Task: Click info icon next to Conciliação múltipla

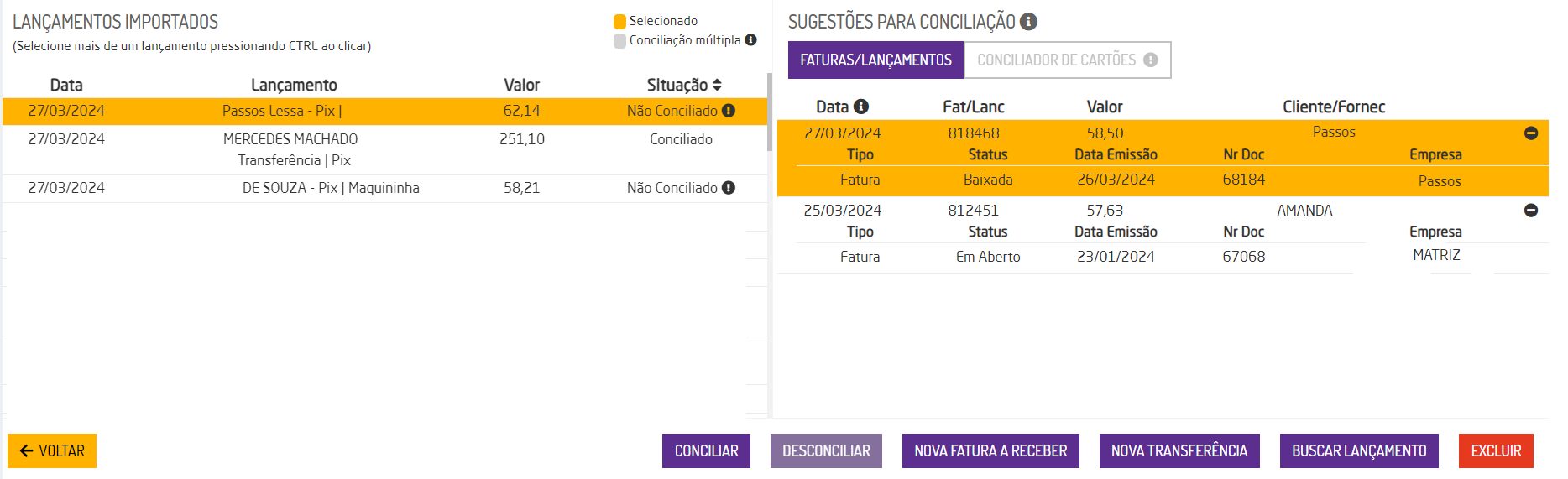Action: (750, 39)
